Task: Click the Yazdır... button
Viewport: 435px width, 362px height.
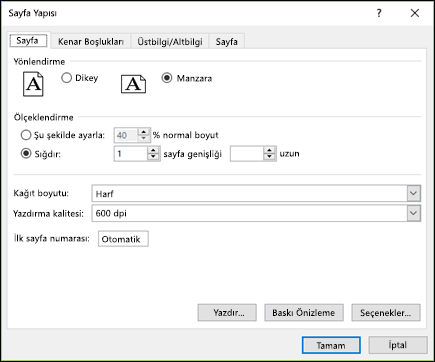Action: [227, 313]
